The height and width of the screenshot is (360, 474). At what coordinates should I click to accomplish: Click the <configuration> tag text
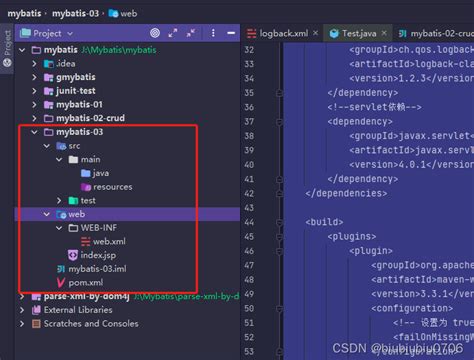tap(412, 308)
